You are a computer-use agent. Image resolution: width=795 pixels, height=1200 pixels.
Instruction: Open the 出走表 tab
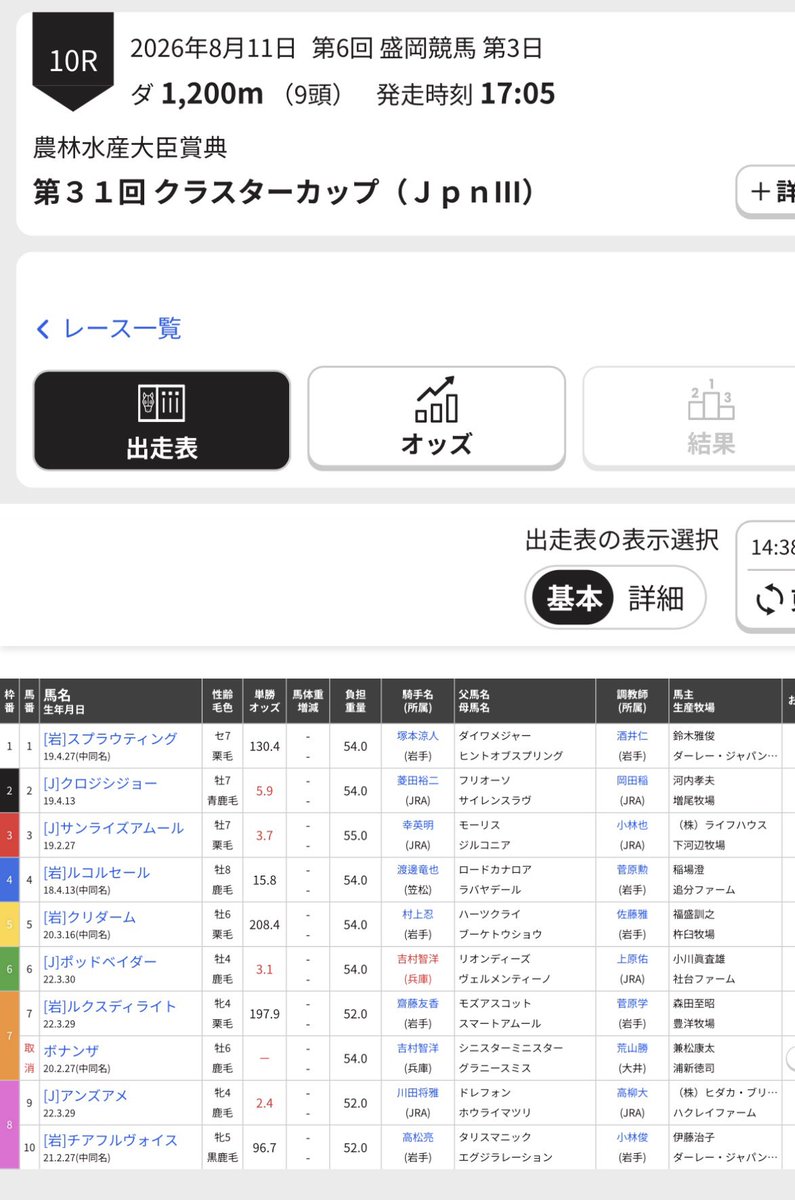point(162,420)
